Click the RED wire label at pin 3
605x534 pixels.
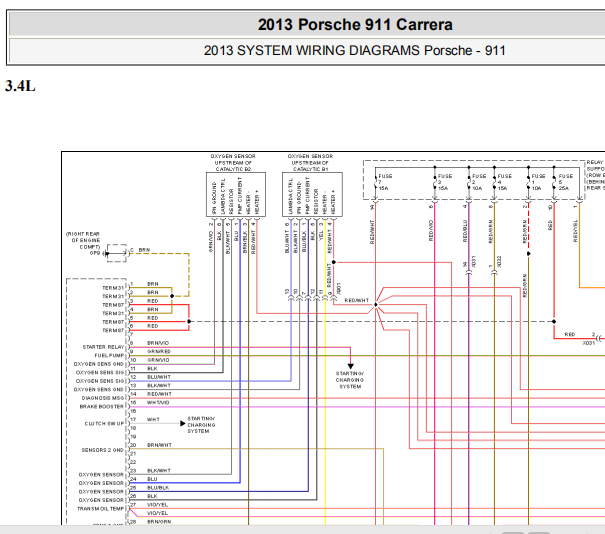coord(153,301)
